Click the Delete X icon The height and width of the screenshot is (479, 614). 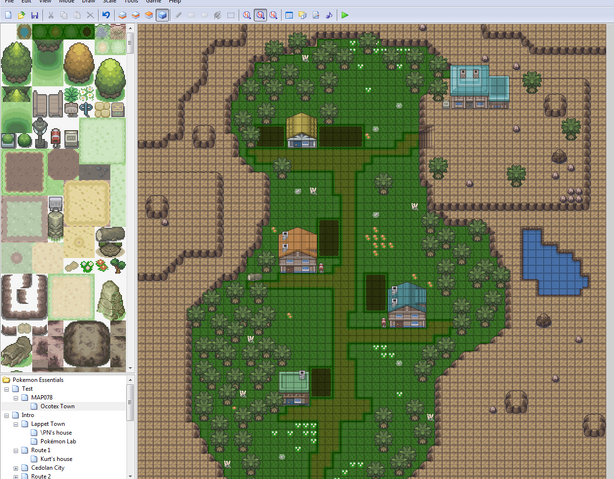point(90,15)
